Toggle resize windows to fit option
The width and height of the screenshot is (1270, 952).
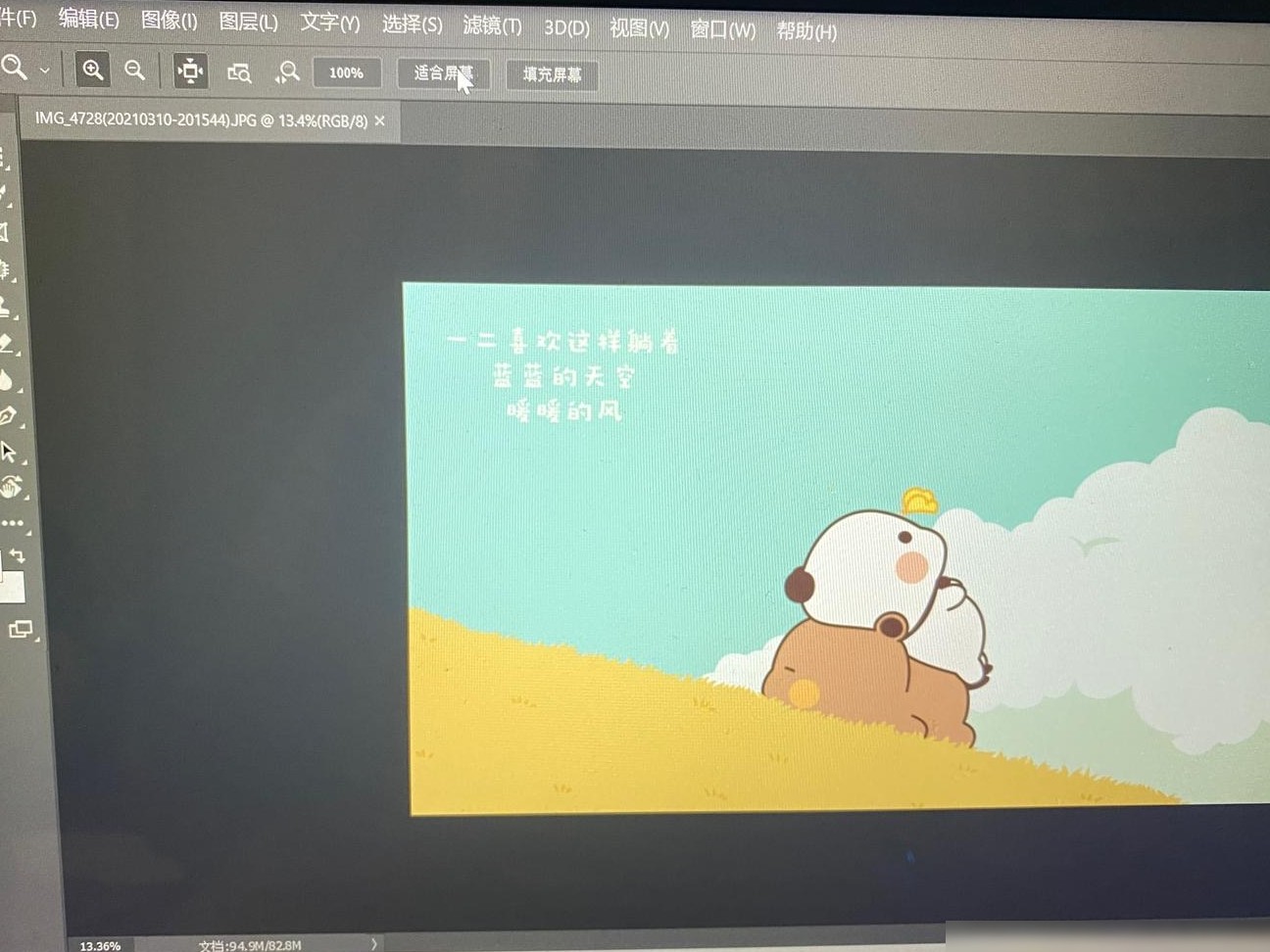click(x=190, y=71)
